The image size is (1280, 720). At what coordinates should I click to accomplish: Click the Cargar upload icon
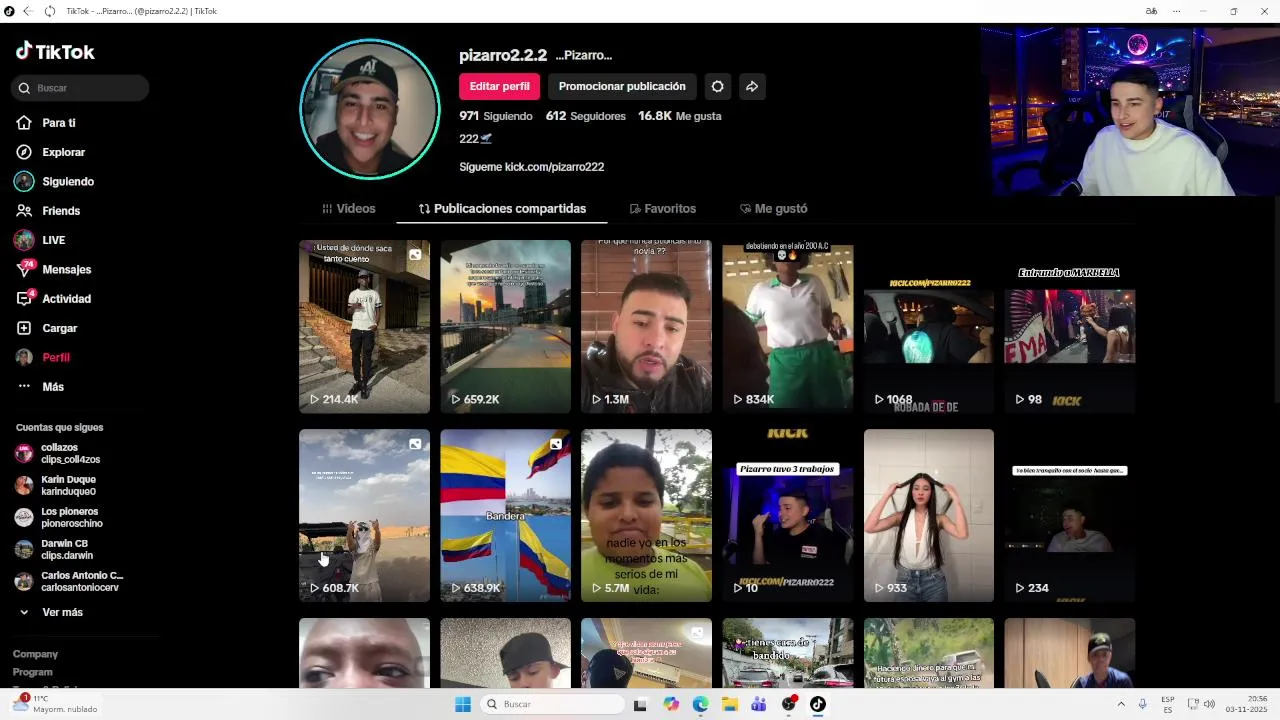(24, 328)
